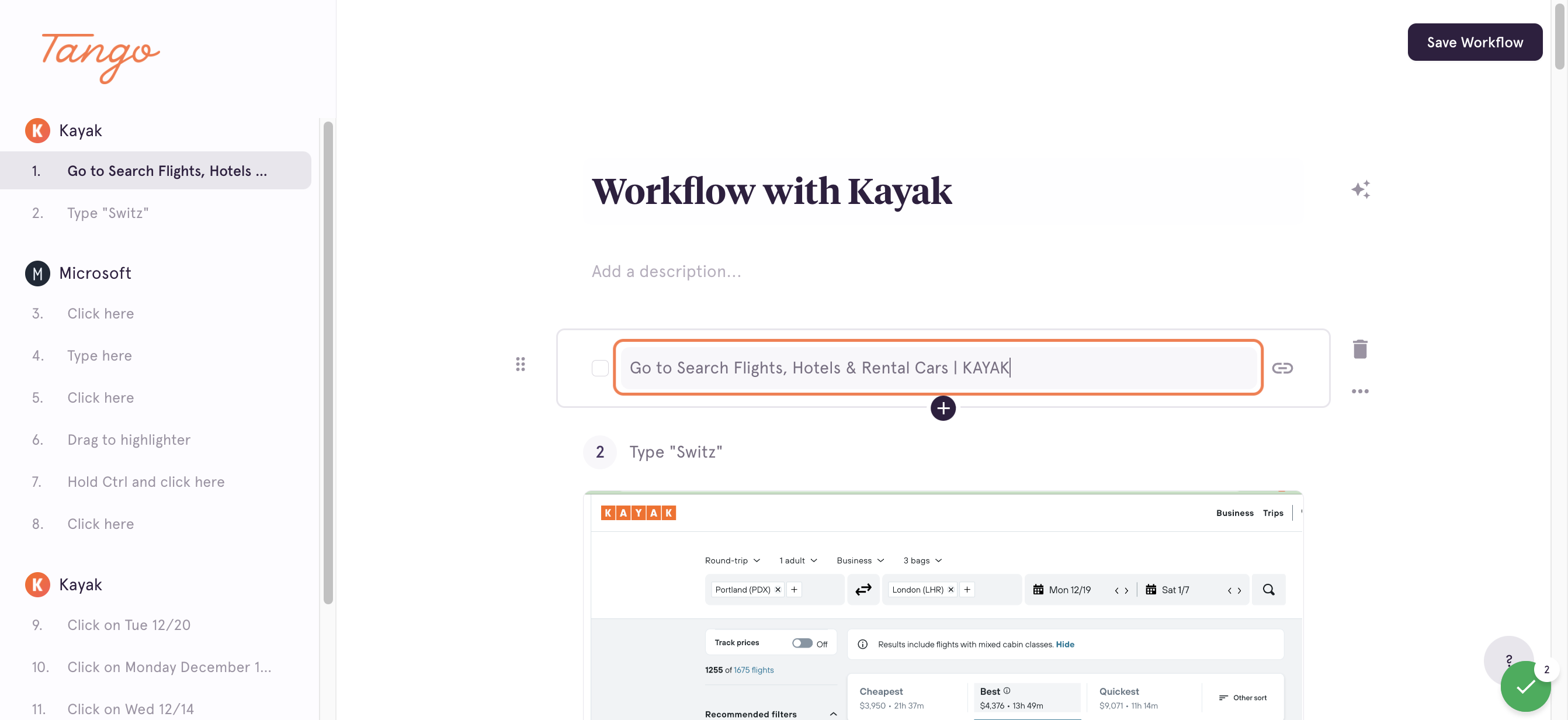Viewport: 1568px width, 720px height.
Task: Click the second Kayak section heading
Action: (x=81, y=585)
